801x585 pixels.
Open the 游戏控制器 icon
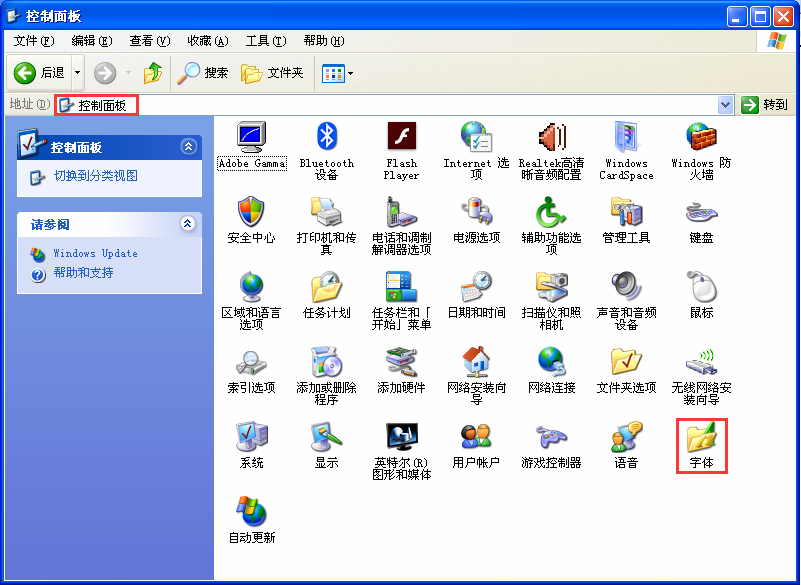[x=551, y=437]
